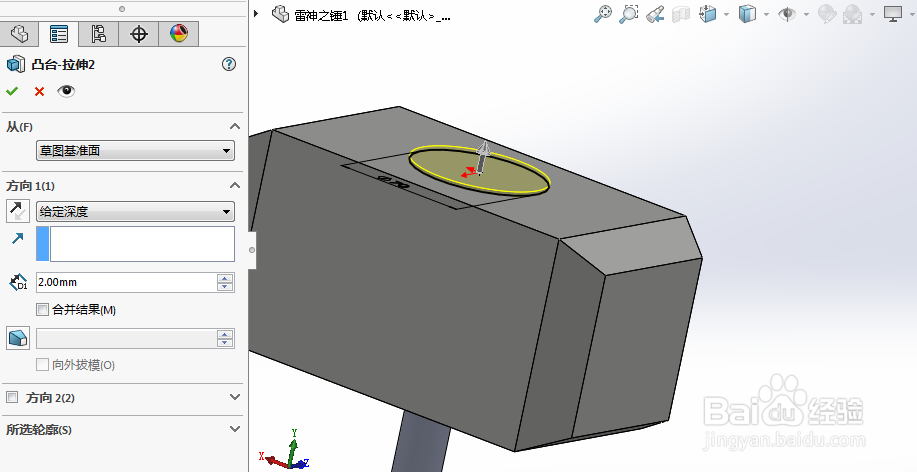
Task: Toggle the draft on/off button
Action: coord(18,338)
